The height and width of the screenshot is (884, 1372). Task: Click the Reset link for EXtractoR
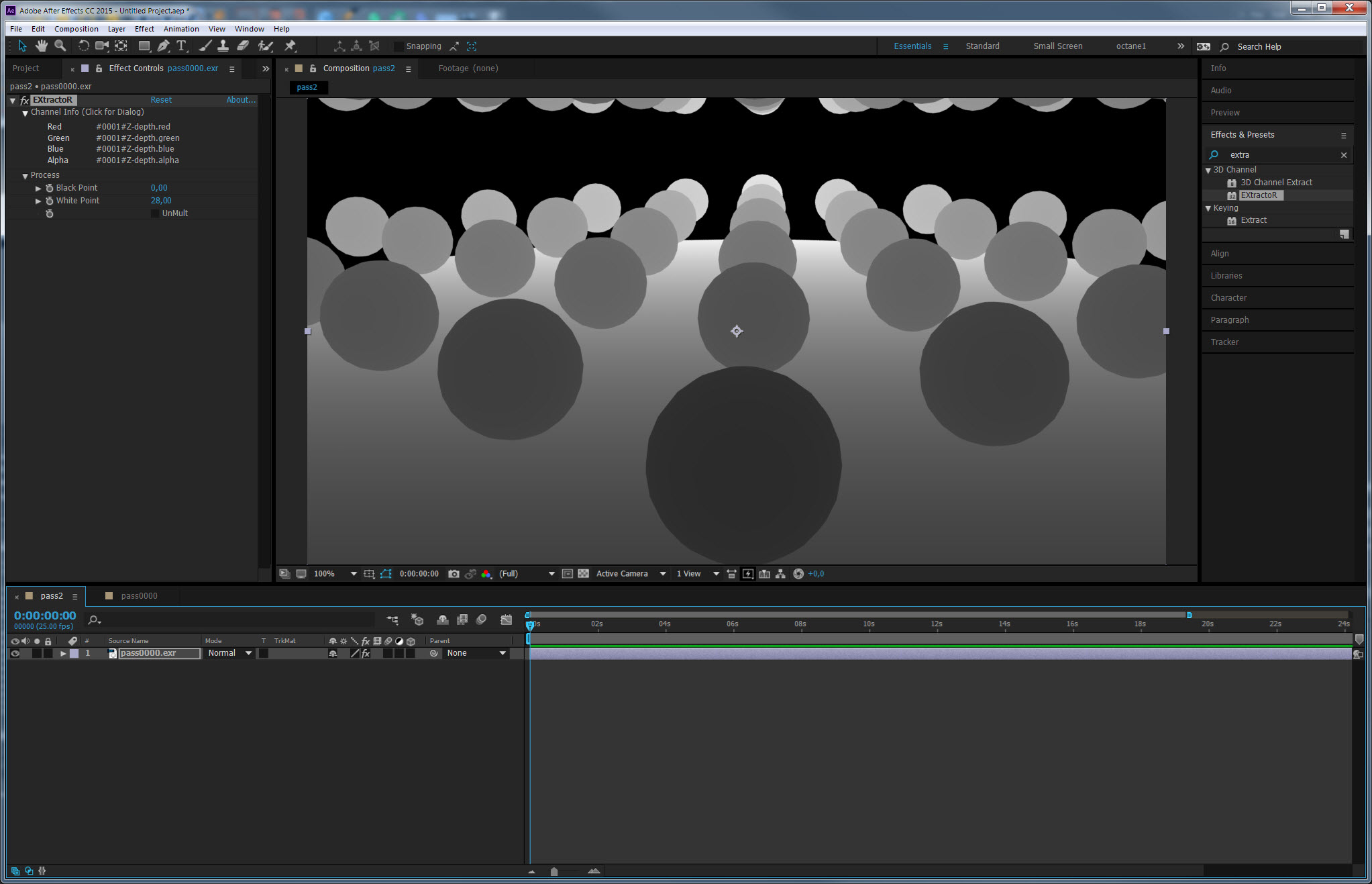coord(160,100)
